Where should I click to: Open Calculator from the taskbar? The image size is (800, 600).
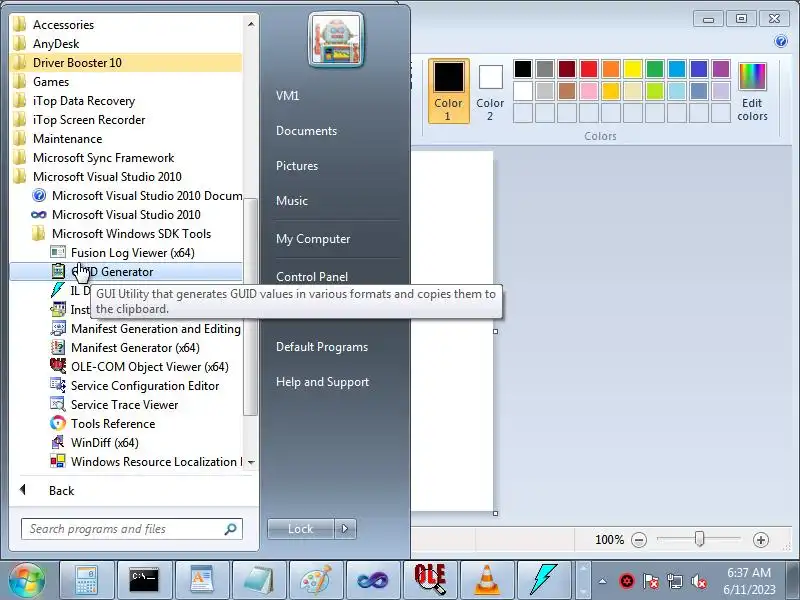tap(86, 580)
